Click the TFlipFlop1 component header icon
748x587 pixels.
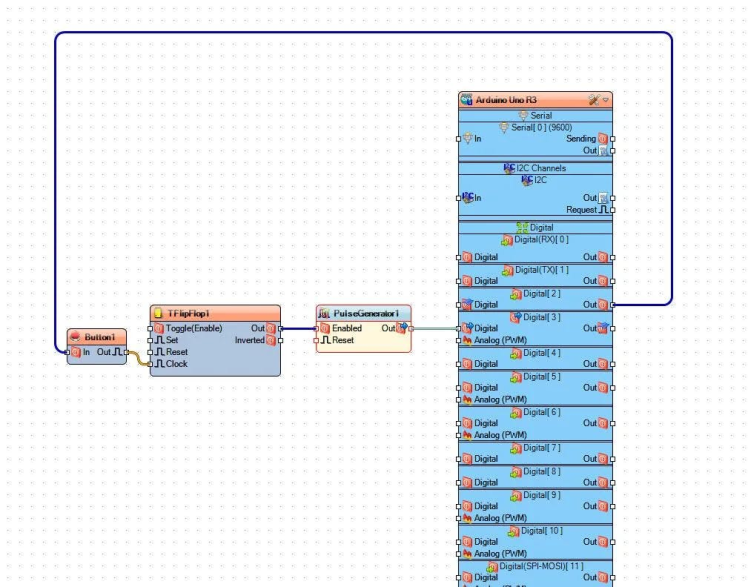pyautogui.click(x=158, y=313)
